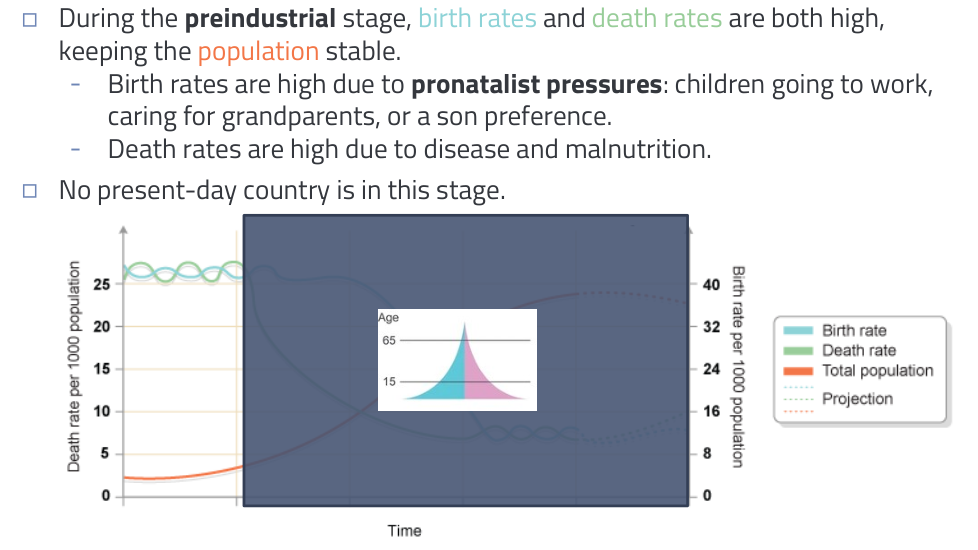Click the green "death rates" text

pos(656,19)
